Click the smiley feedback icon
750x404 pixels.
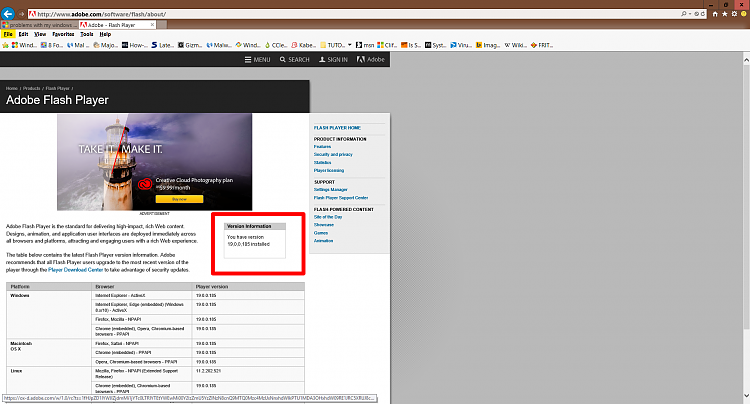pos(744,14)
